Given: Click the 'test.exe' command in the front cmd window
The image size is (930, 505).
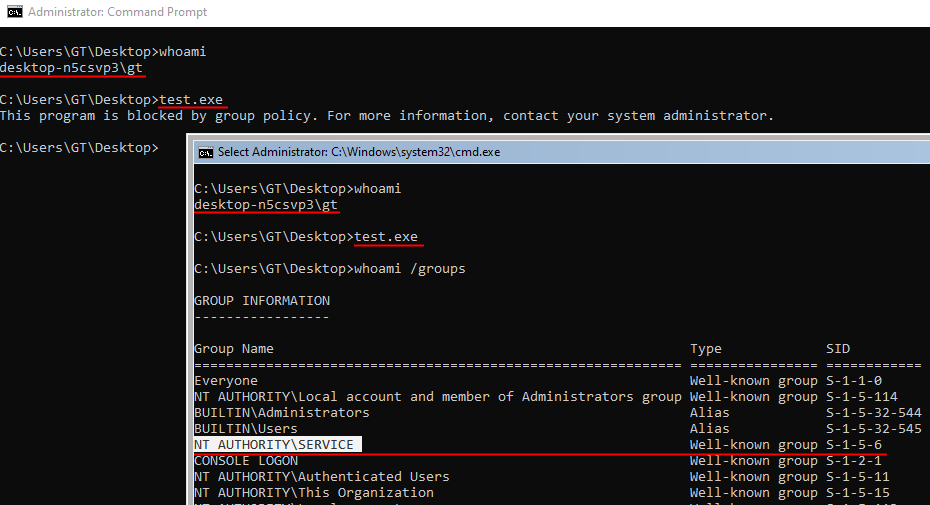Looking at the screenshot, I should click(386, 237).
